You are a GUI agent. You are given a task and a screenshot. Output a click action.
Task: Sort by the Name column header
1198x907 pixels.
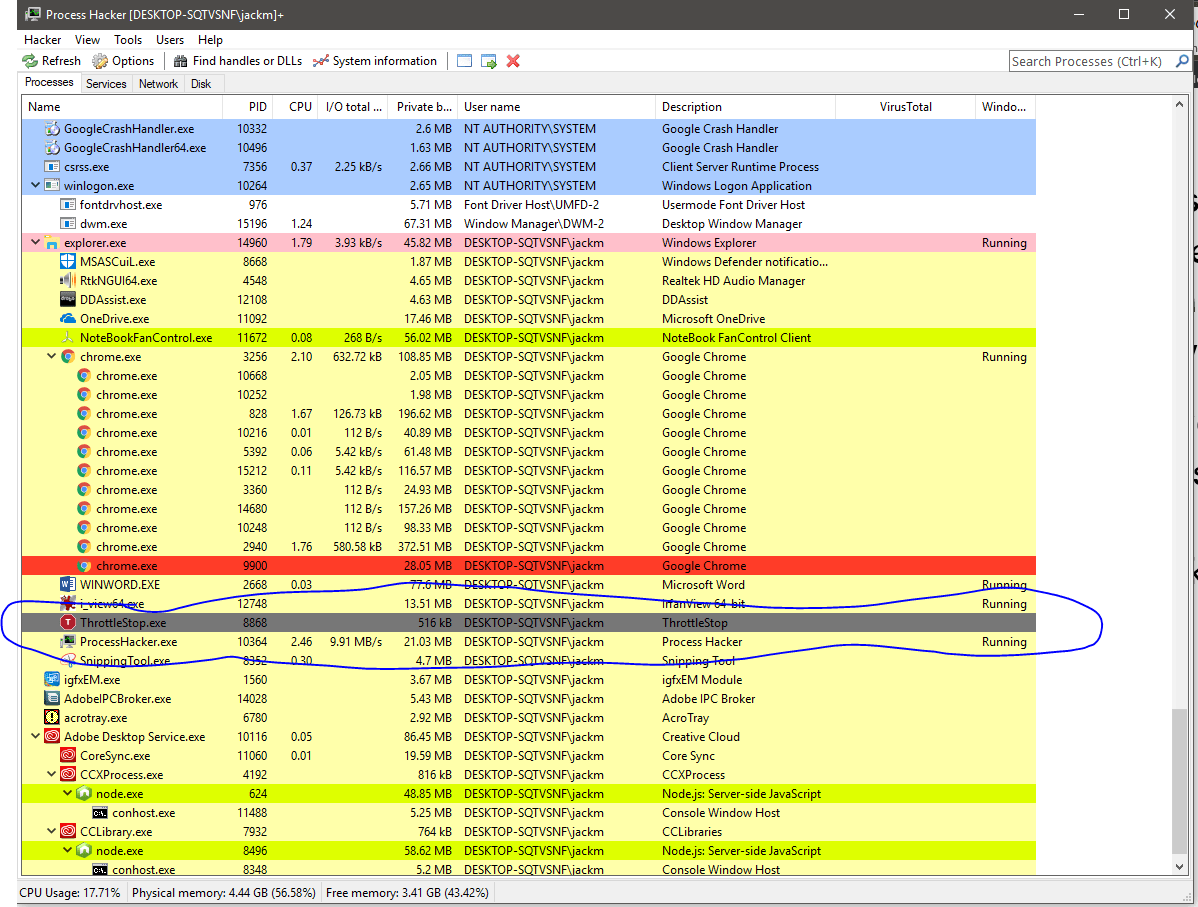tap(122, 107)
